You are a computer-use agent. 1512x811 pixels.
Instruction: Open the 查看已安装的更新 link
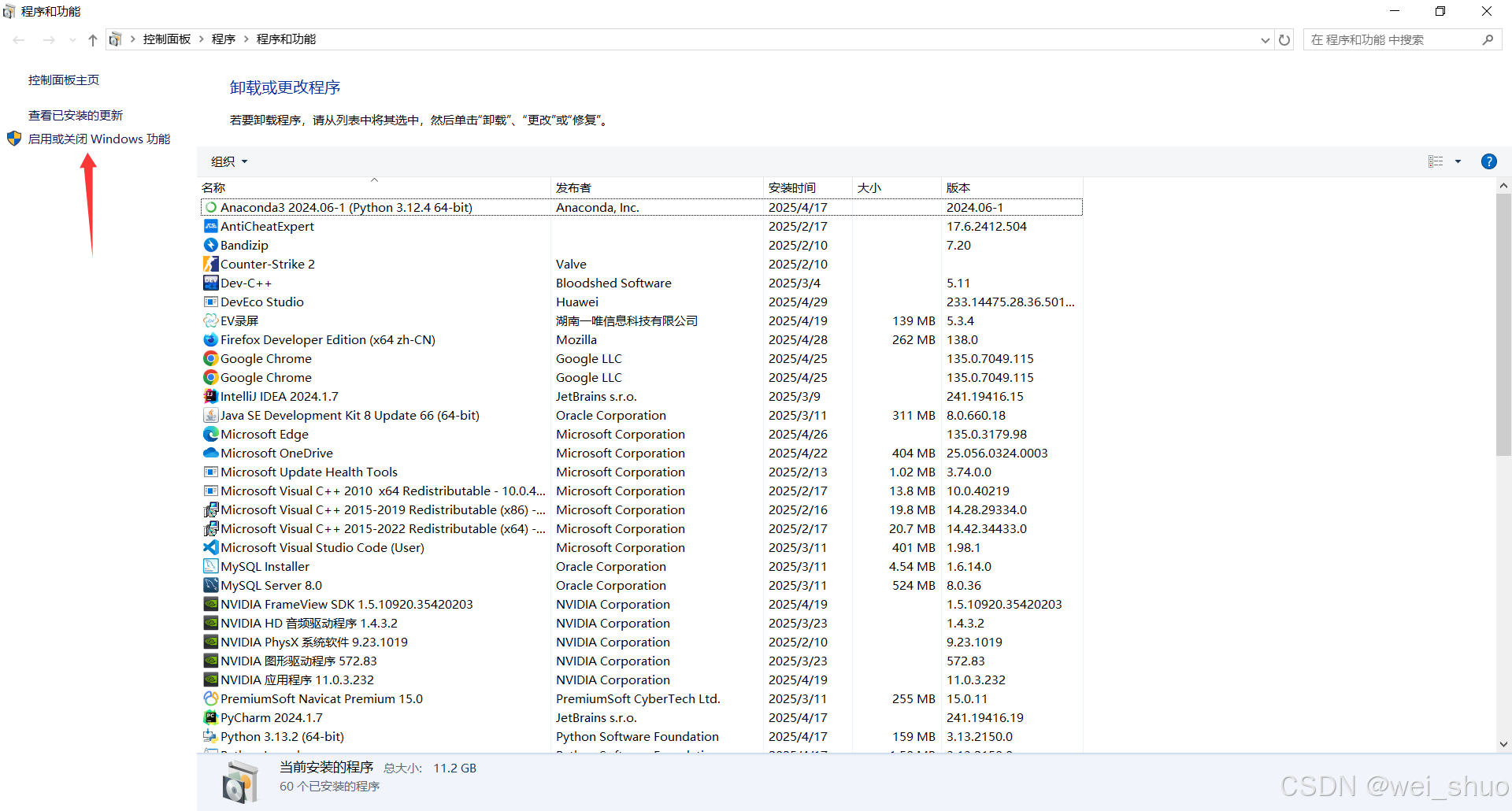pos(76,116)
